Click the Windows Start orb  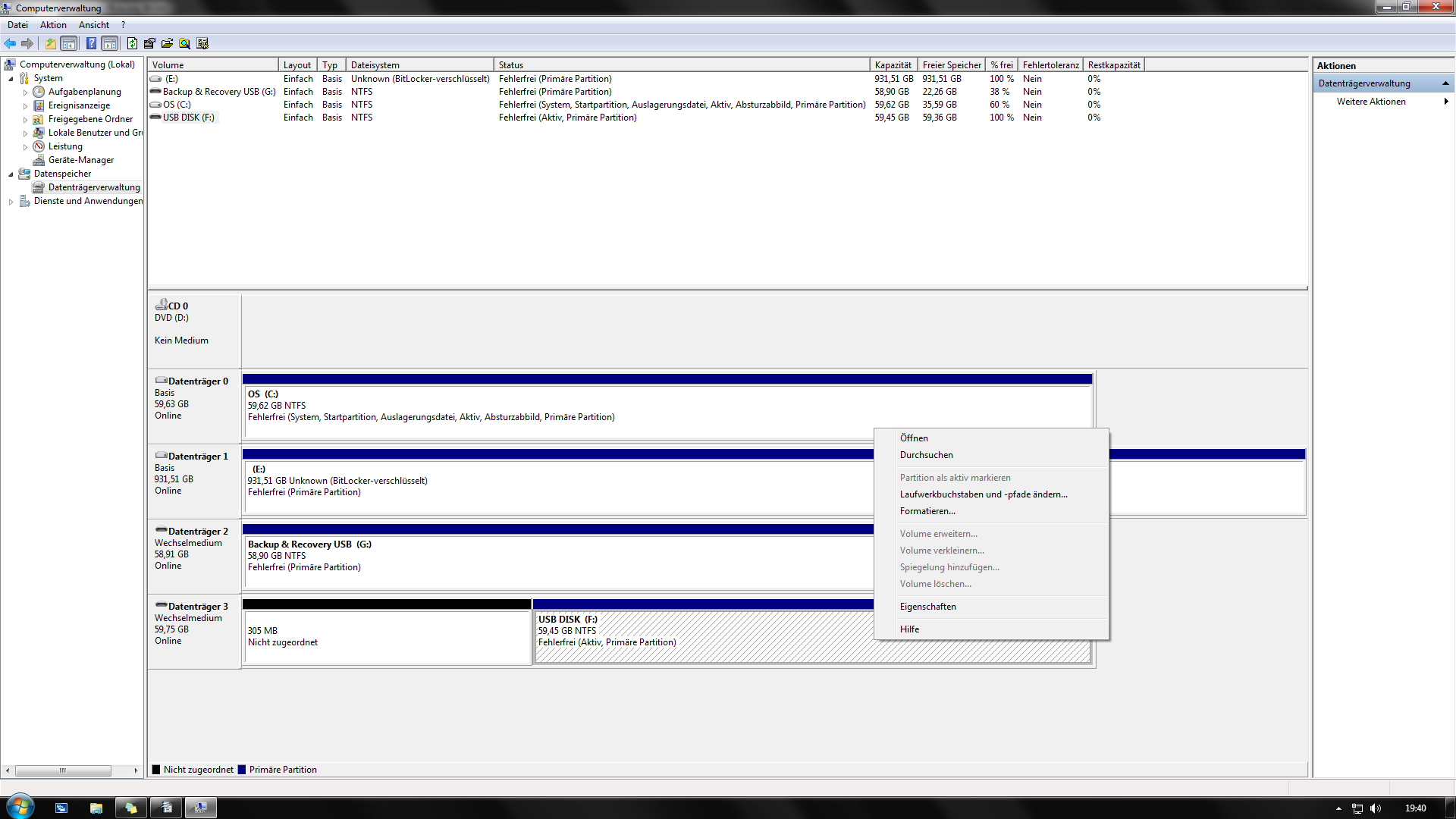[x=20, y=807]
